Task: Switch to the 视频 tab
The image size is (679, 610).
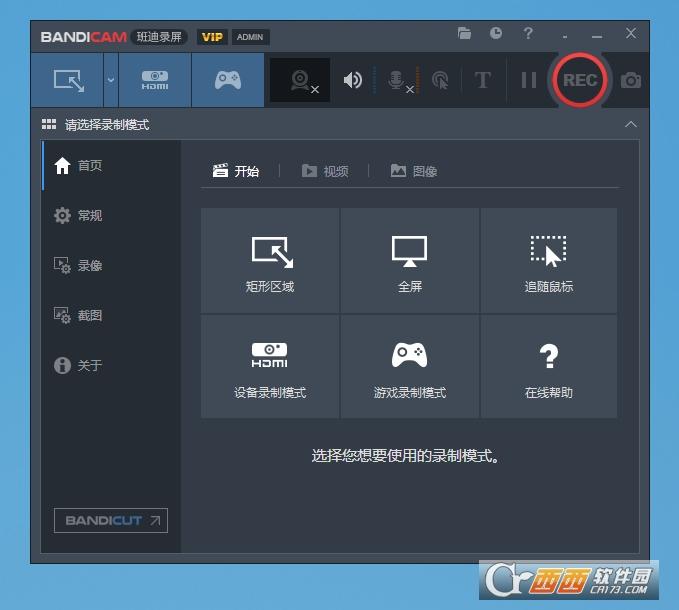Action: (x=325, y=171)
